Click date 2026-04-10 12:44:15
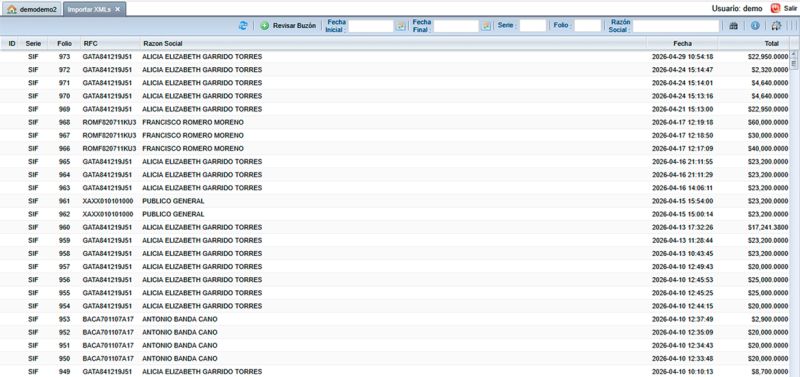The height and width of the screenshot is (377, 800). 682,306
